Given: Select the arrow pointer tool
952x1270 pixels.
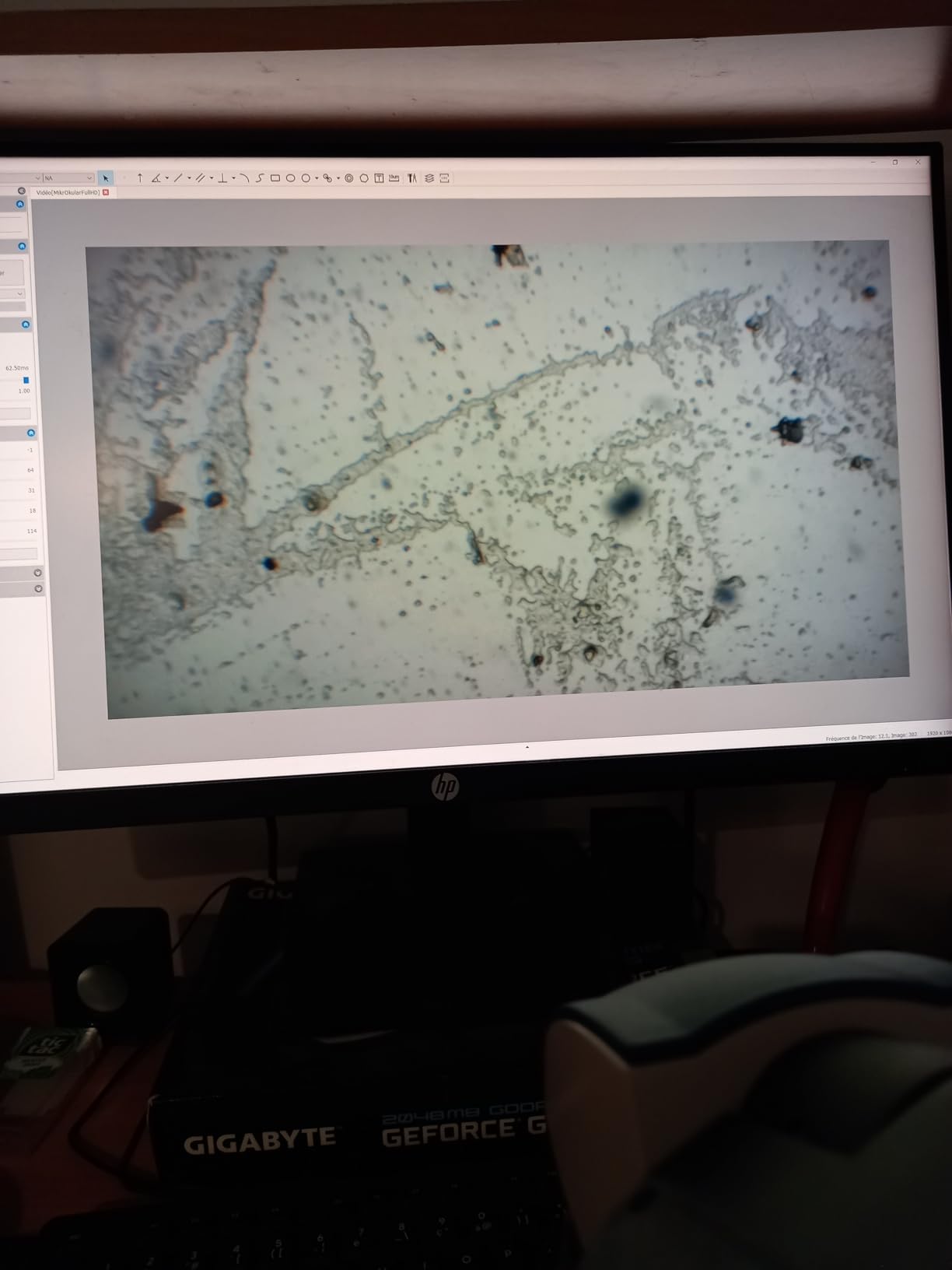Looking at the screenshot, I should tap(106, 178).
